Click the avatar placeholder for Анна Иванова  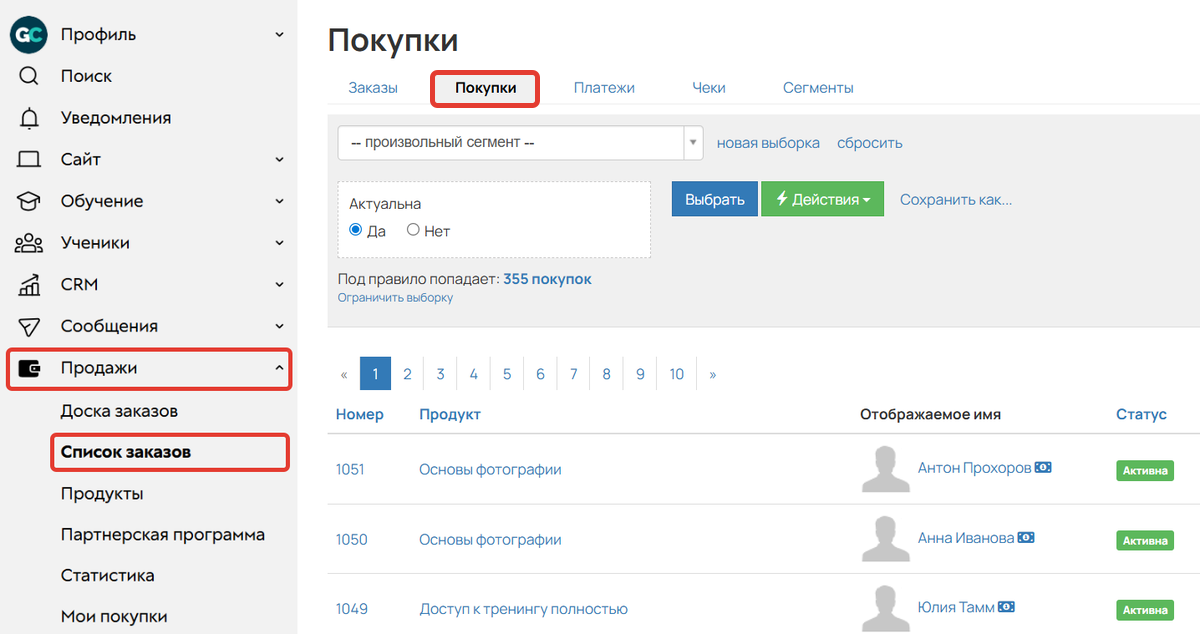[885, 537]
